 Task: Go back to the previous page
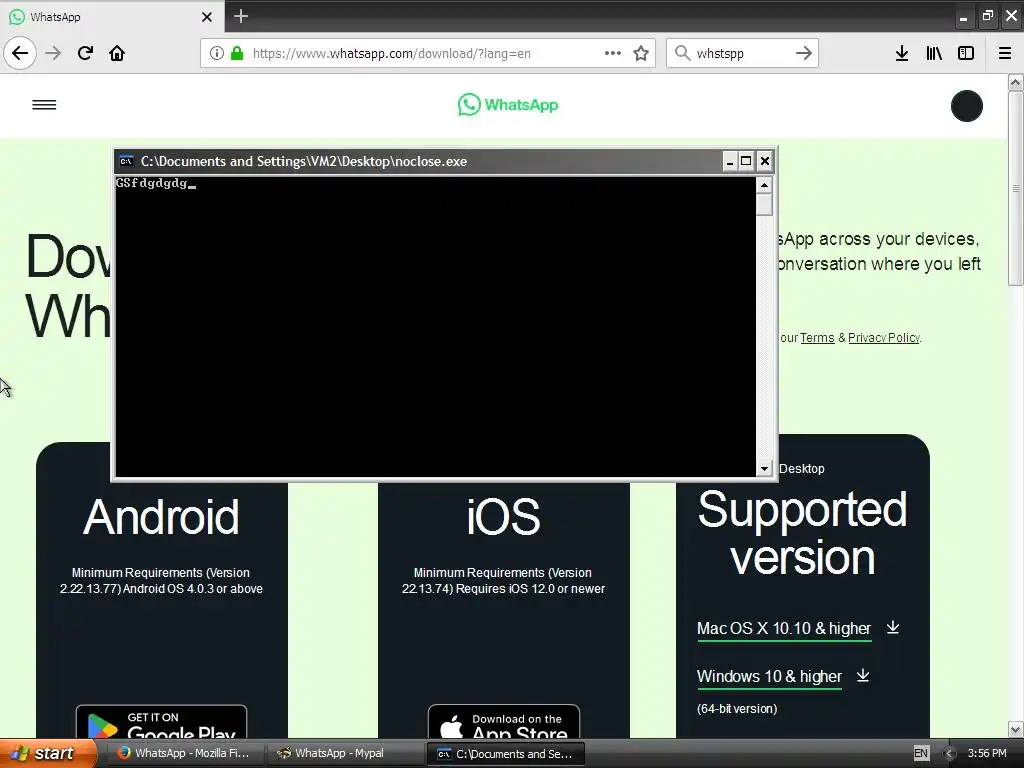coord(20,53)
